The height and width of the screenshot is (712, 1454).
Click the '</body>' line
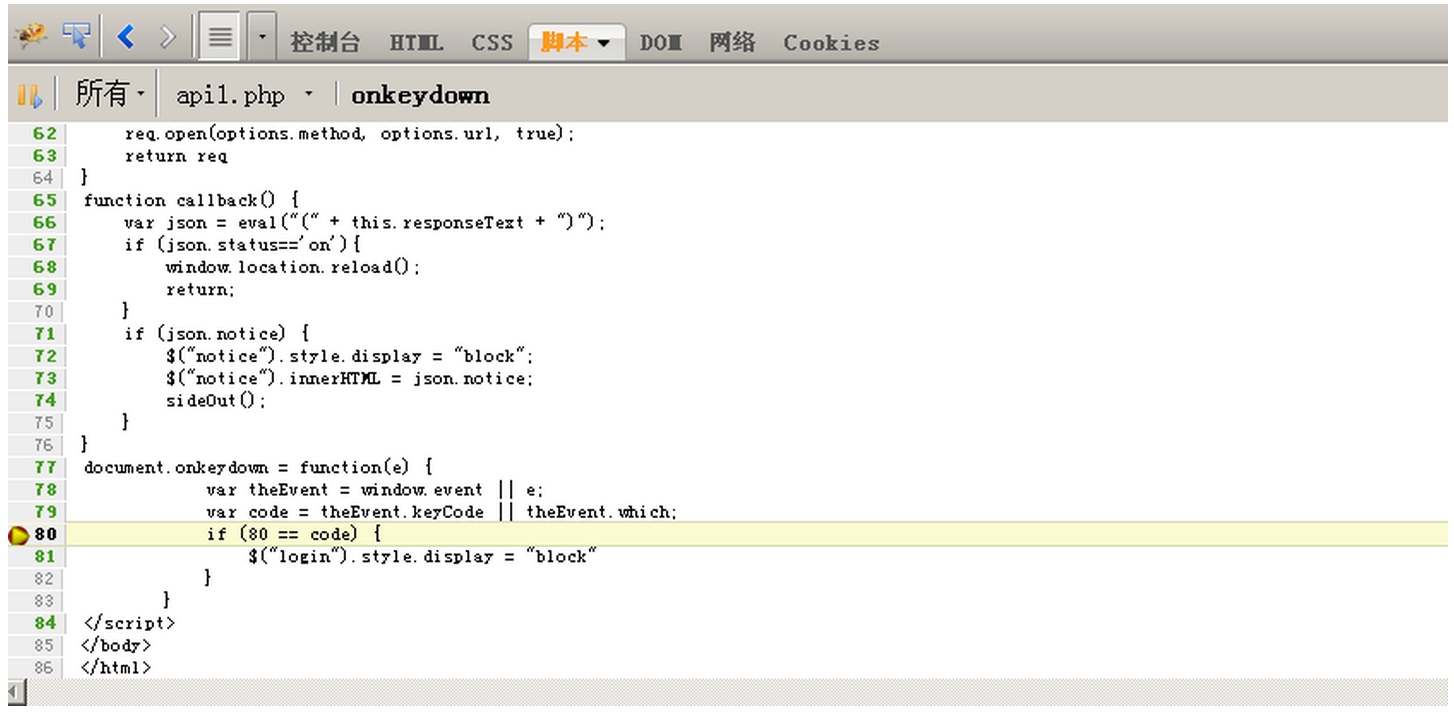tap(117, 645)
